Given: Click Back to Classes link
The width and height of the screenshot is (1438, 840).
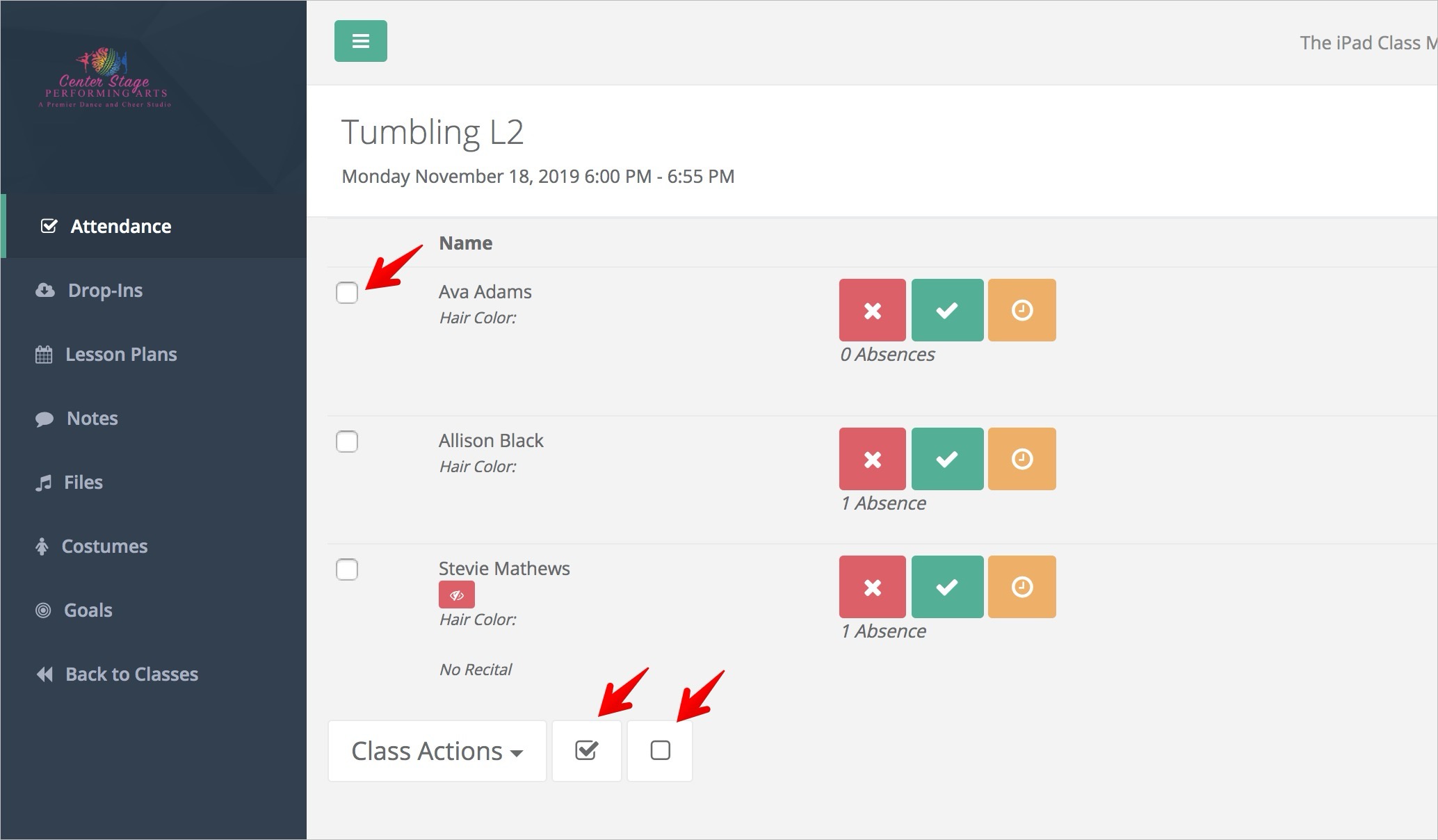Looking at the screenshot, I should (x=131, y=674).
